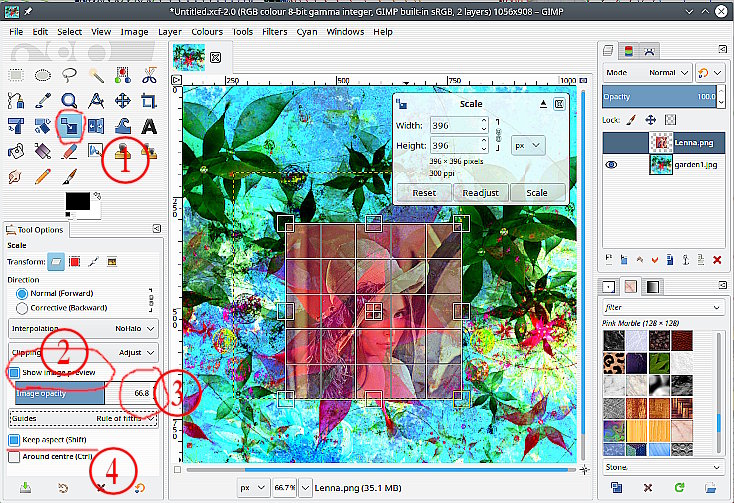Viewport: 734px width, 503px height.
Task: Open the Layer menu
Action: click(169, 32)
